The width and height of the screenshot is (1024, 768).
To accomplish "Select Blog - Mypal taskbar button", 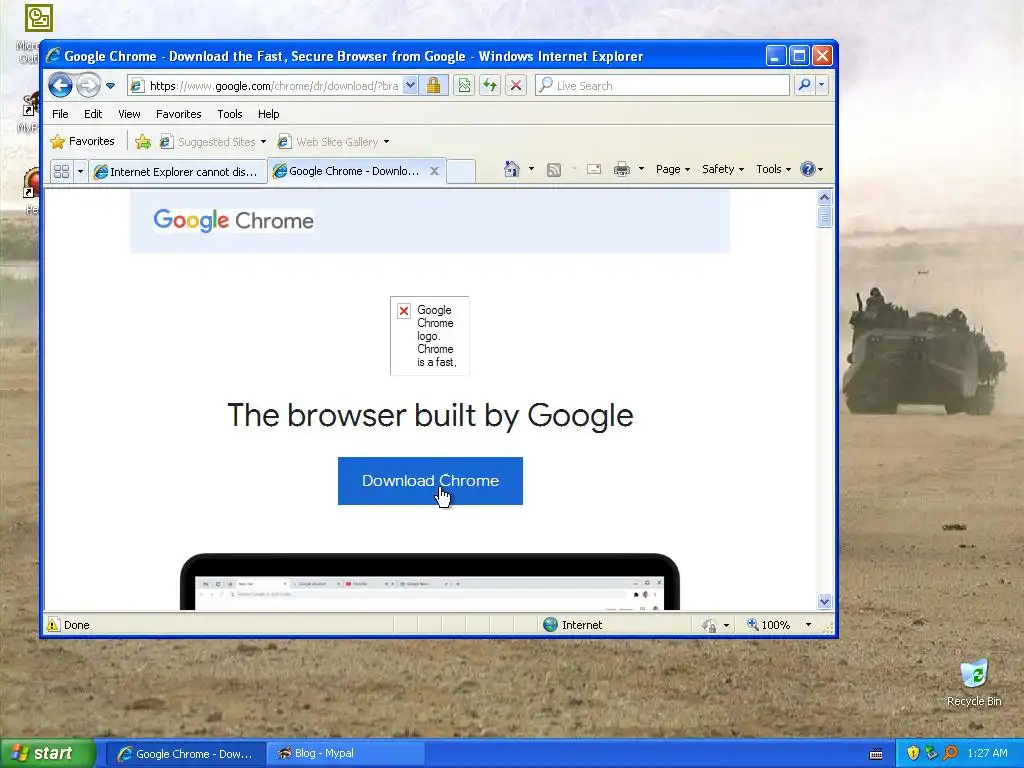I will 346,754.
